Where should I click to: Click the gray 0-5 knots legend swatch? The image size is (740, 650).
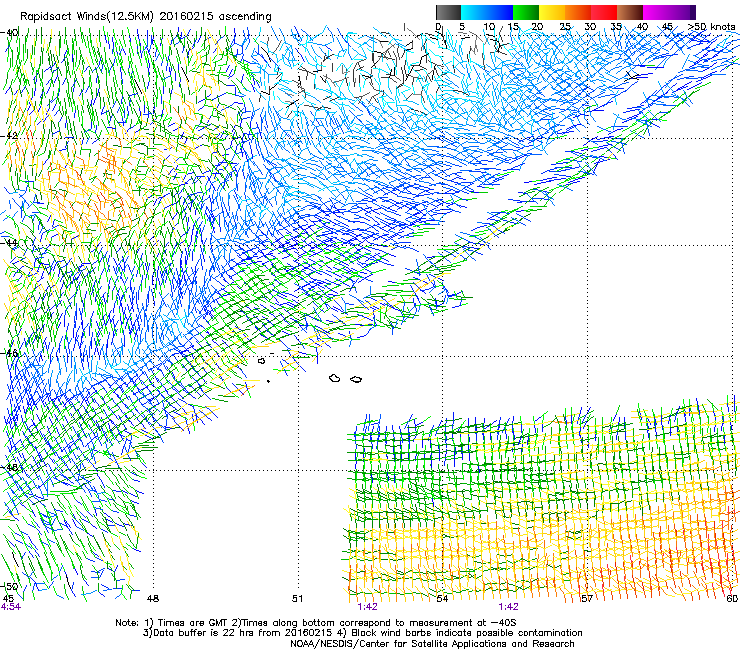(448, 12)
